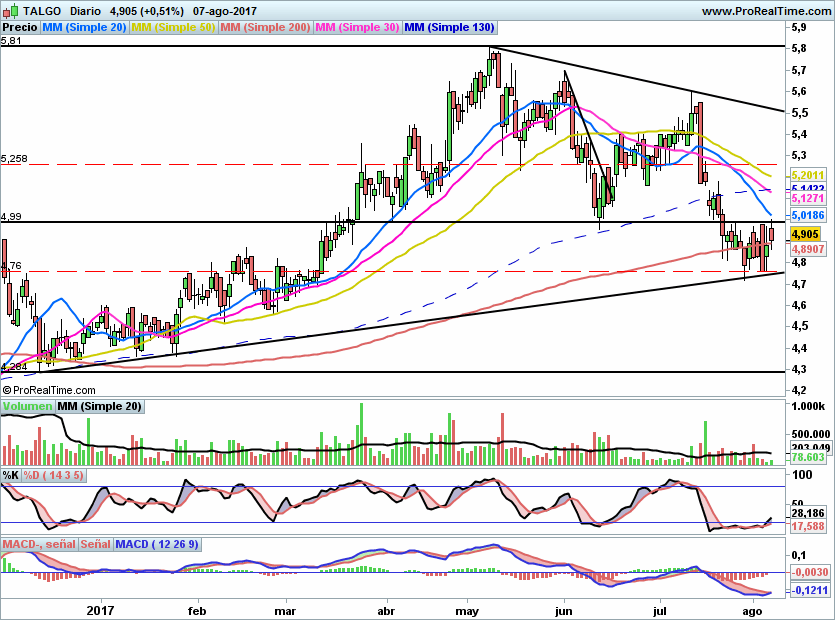Select the %D (14 3 5) label
835x620 pixels.
tap(53, 474)
